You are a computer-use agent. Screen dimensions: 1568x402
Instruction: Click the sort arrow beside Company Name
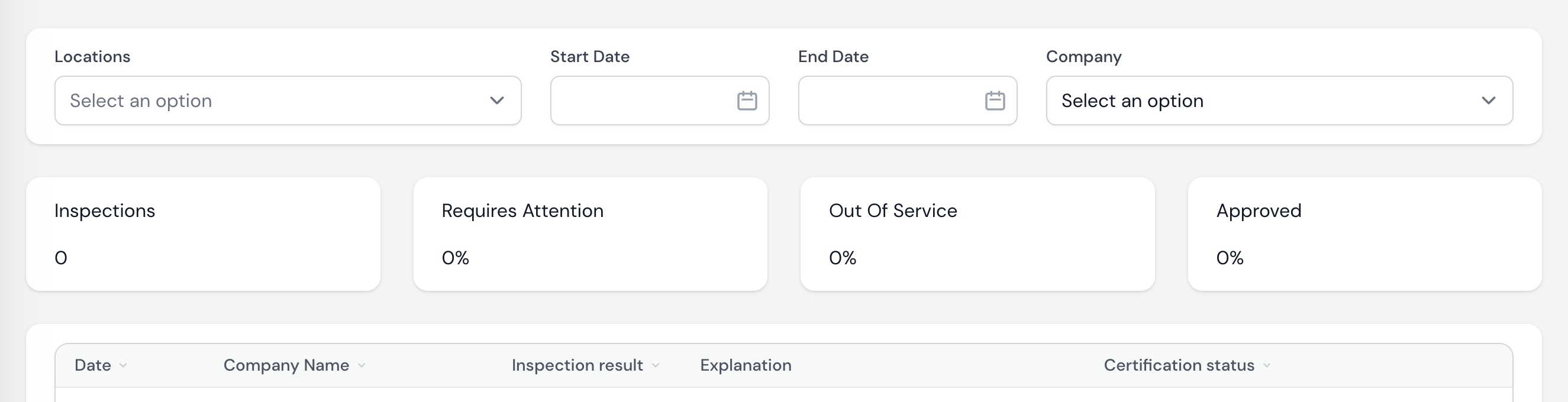click(362, 365)
